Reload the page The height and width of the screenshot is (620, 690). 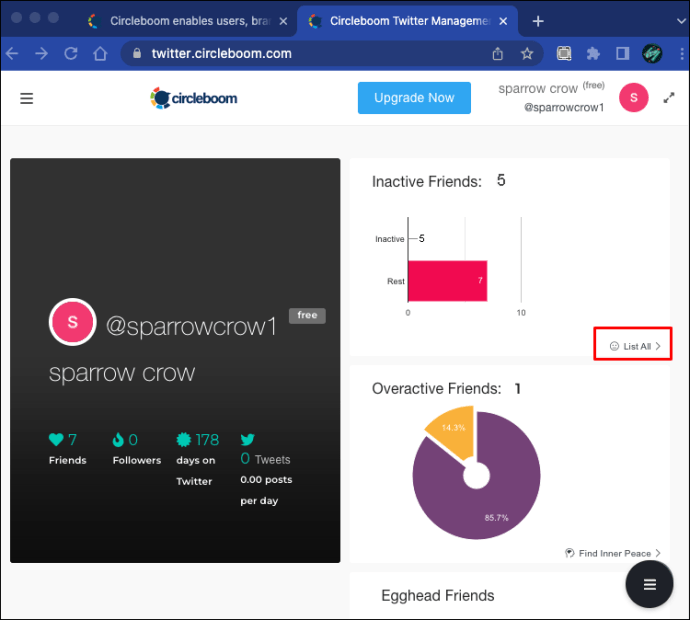[x=71, y=54]
